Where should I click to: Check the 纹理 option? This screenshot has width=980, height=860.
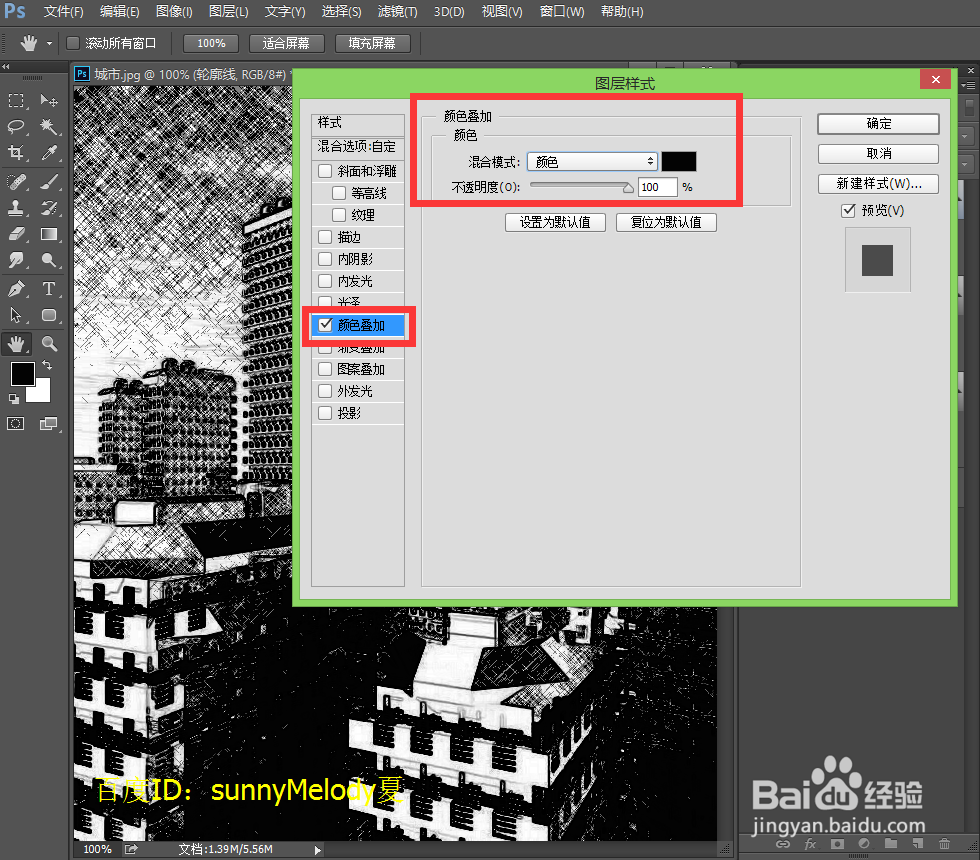point(339,214)
